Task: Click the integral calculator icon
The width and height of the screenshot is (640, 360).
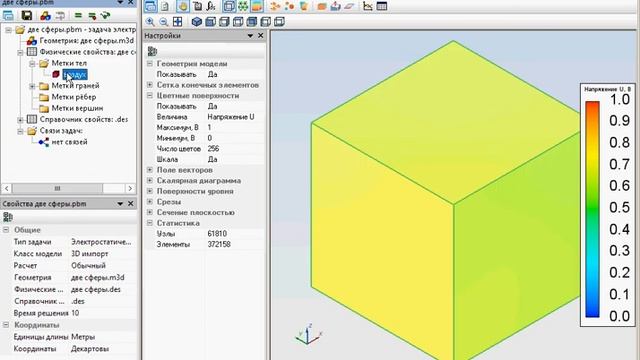Action: [211, 6]
